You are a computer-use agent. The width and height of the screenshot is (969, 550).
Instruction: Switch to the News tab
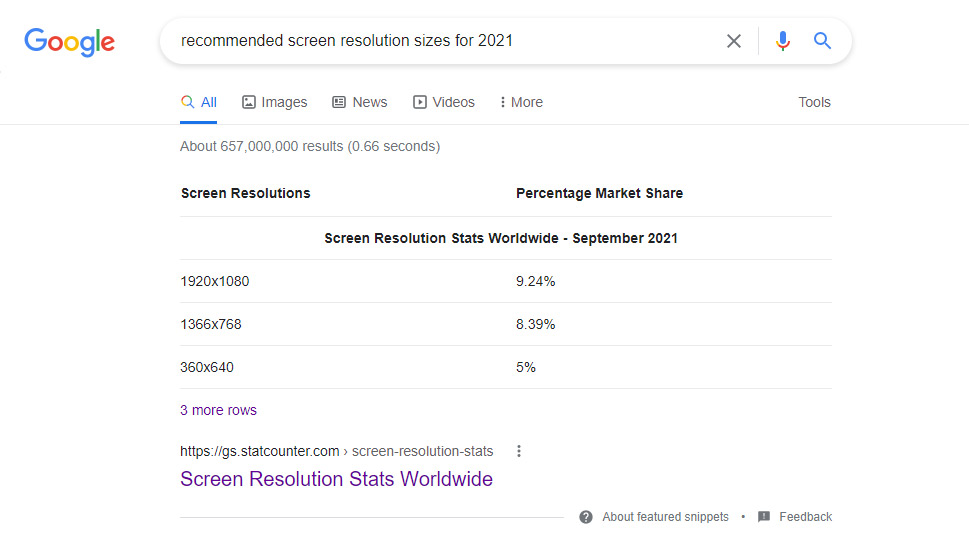click(x=359, y=102)
